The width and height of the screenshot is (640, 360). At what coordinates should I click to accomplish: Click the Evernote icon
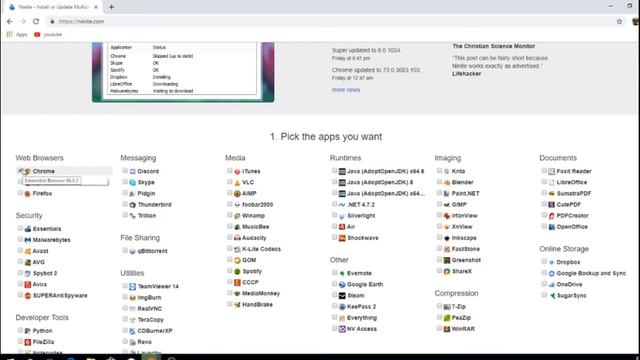pyautogui.click(x=342, y=273)
